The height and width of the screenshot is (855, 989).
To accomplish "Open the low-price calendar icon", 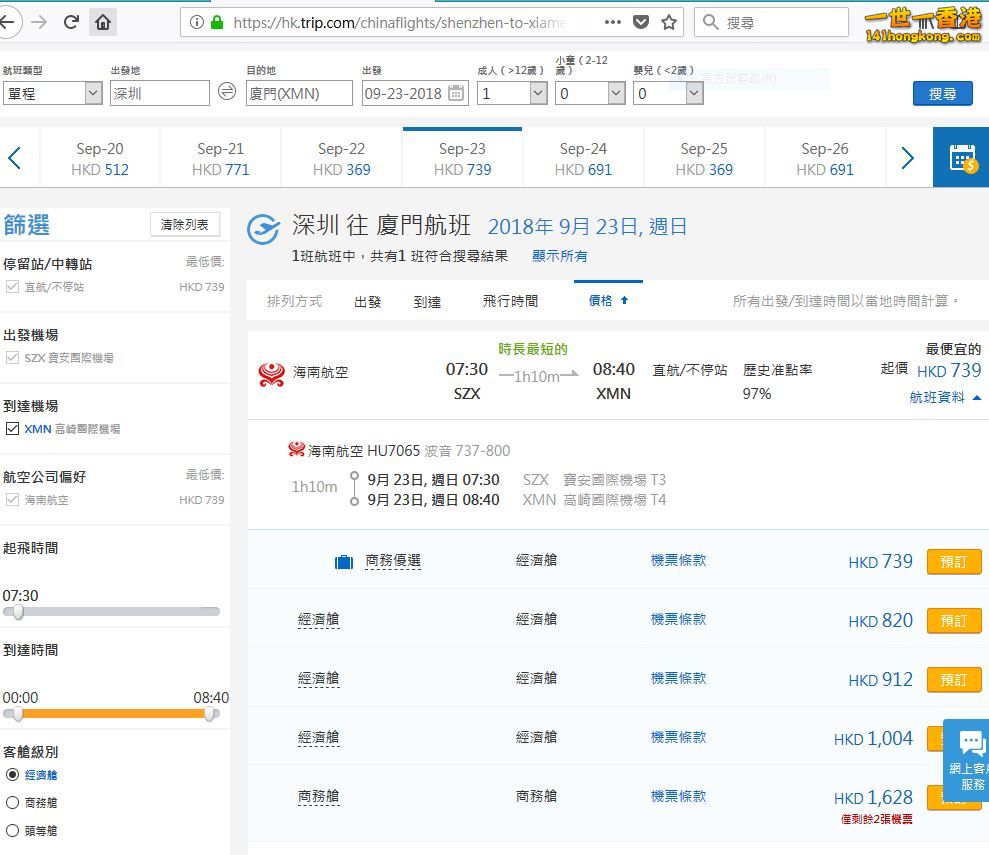I will click(961, 158).
